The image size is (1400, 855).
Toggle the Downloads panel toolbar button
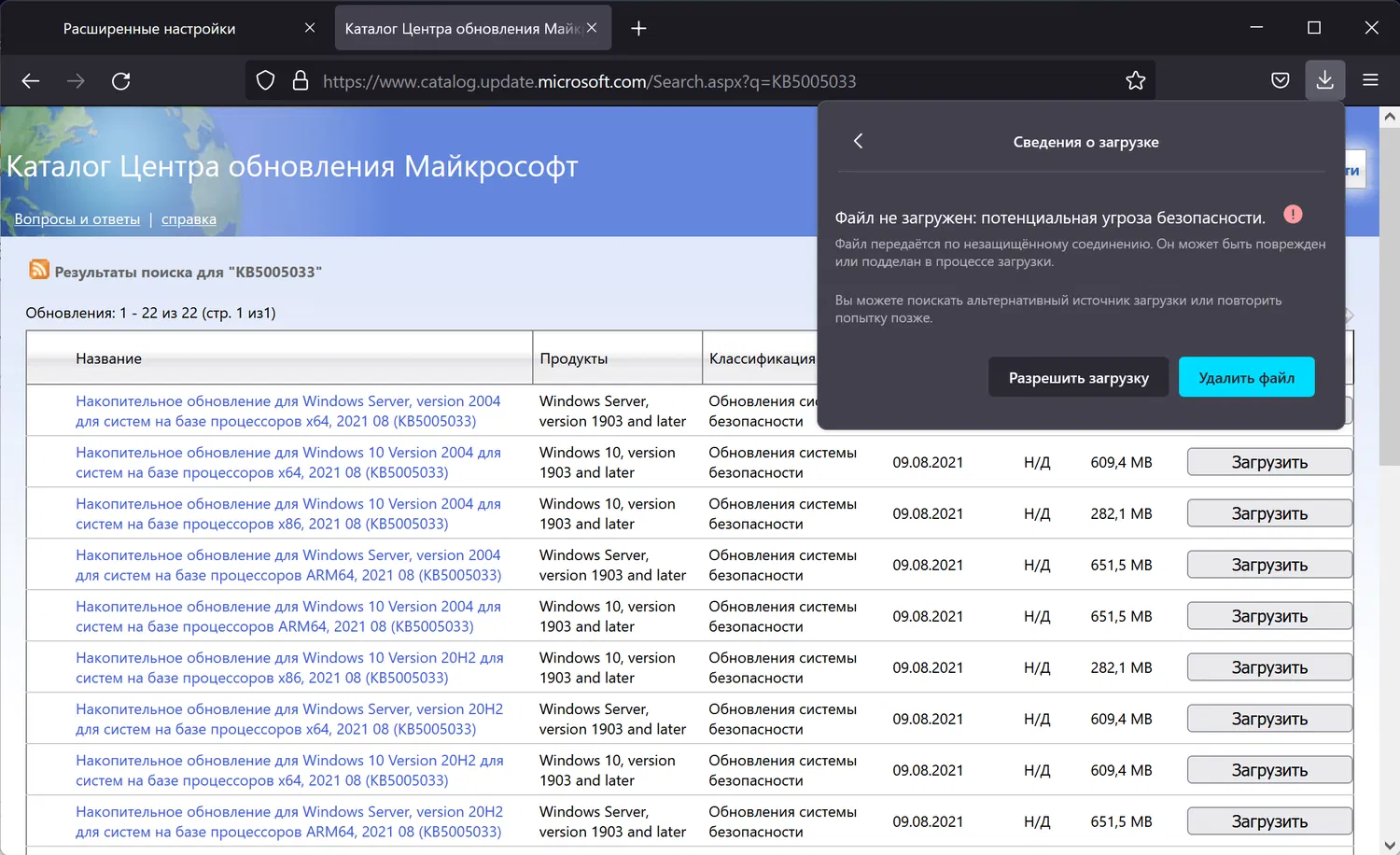click(1324, 81)
